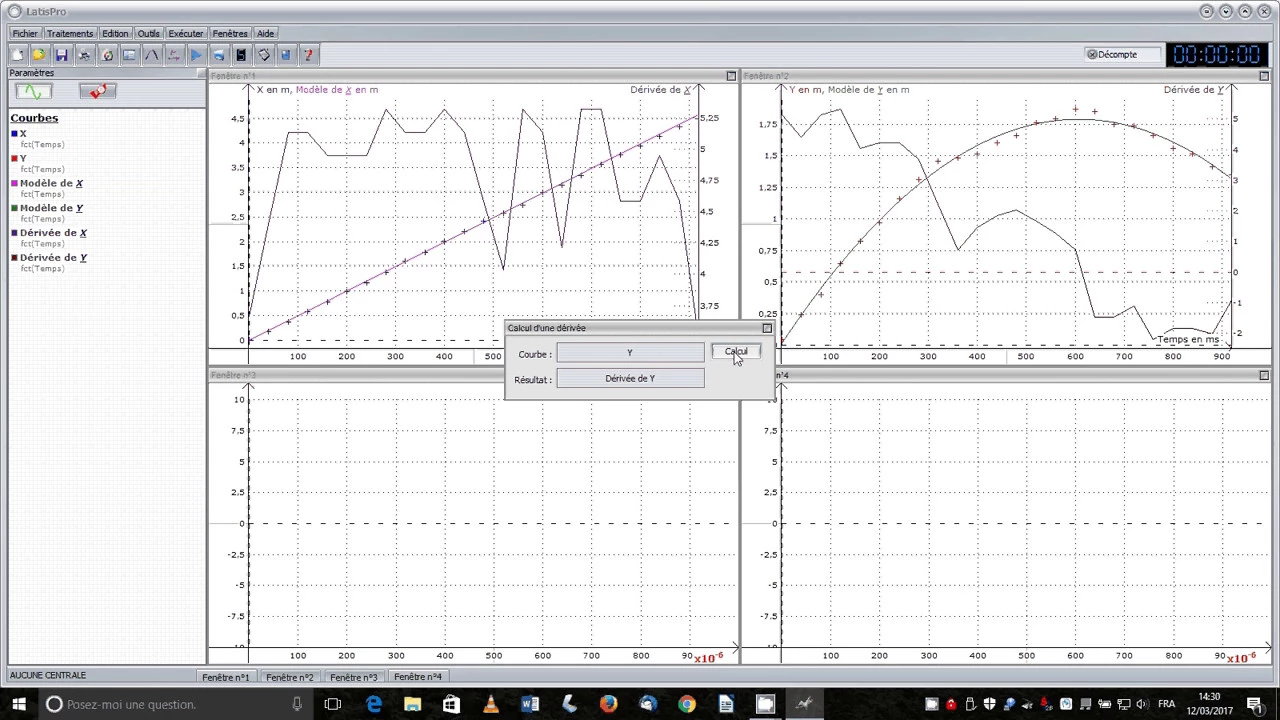The width and height of the screenshot is (1280, 720).
Task: Switch to the Fenêtre n°3 tab
Action: point(353,677)
